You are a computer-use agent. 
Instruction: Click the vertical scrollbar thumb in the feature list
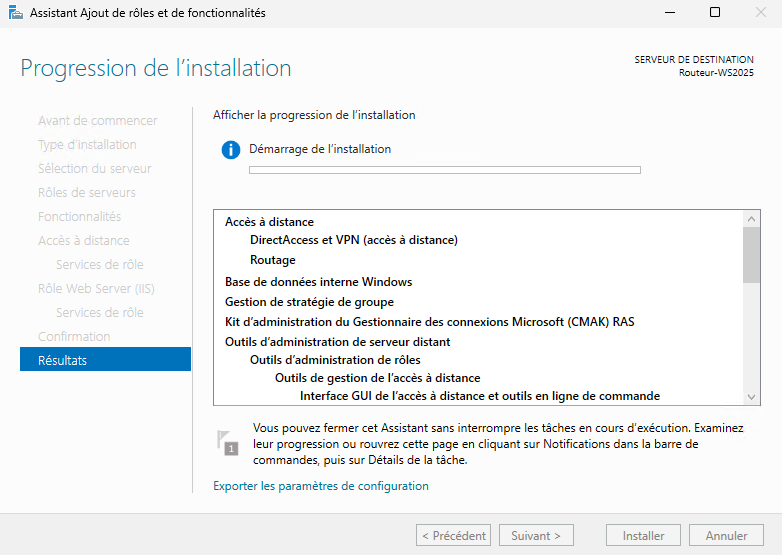(752, 255)
